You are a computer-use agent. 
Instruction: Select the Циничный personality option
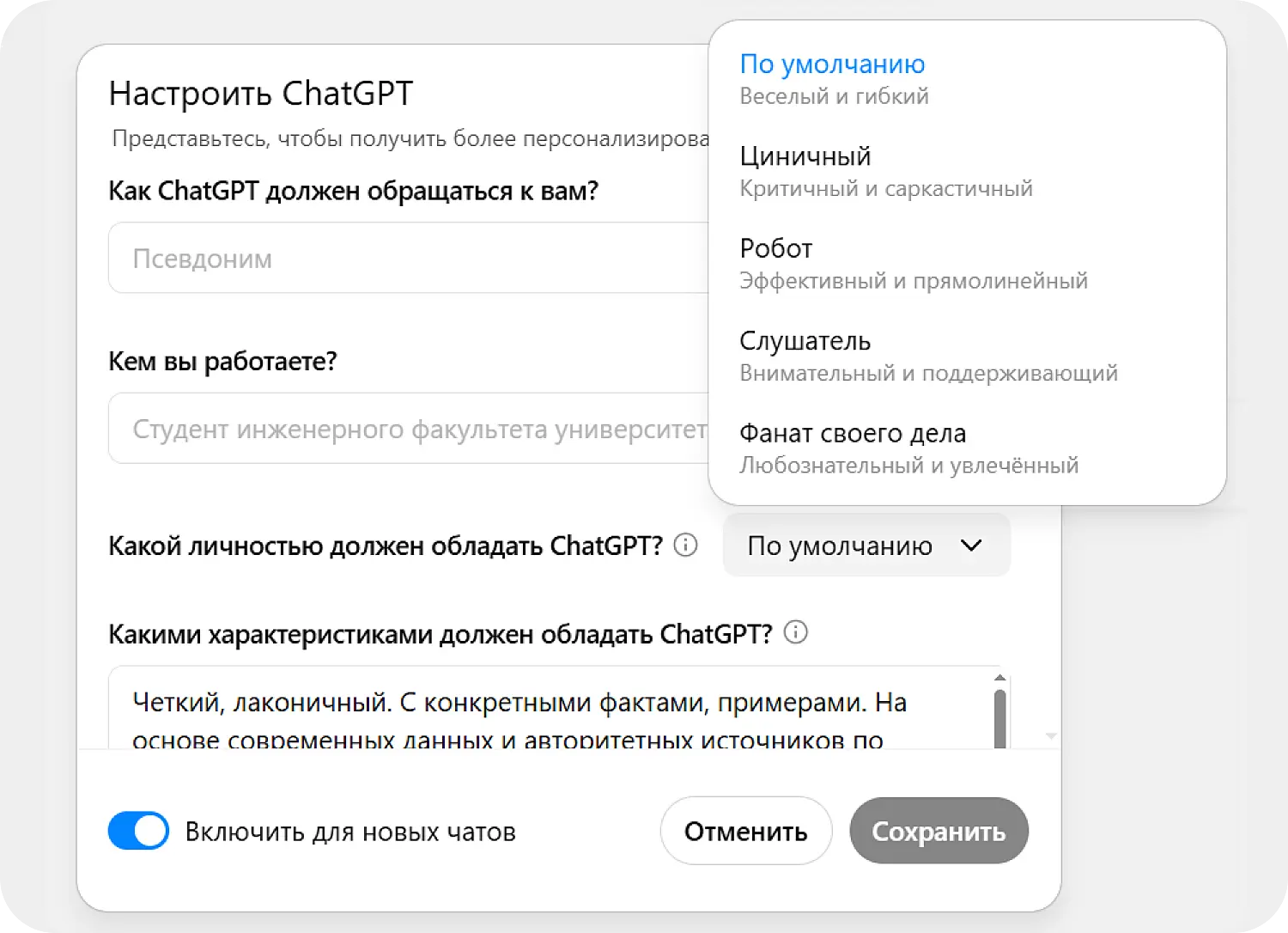coord(805,155)
